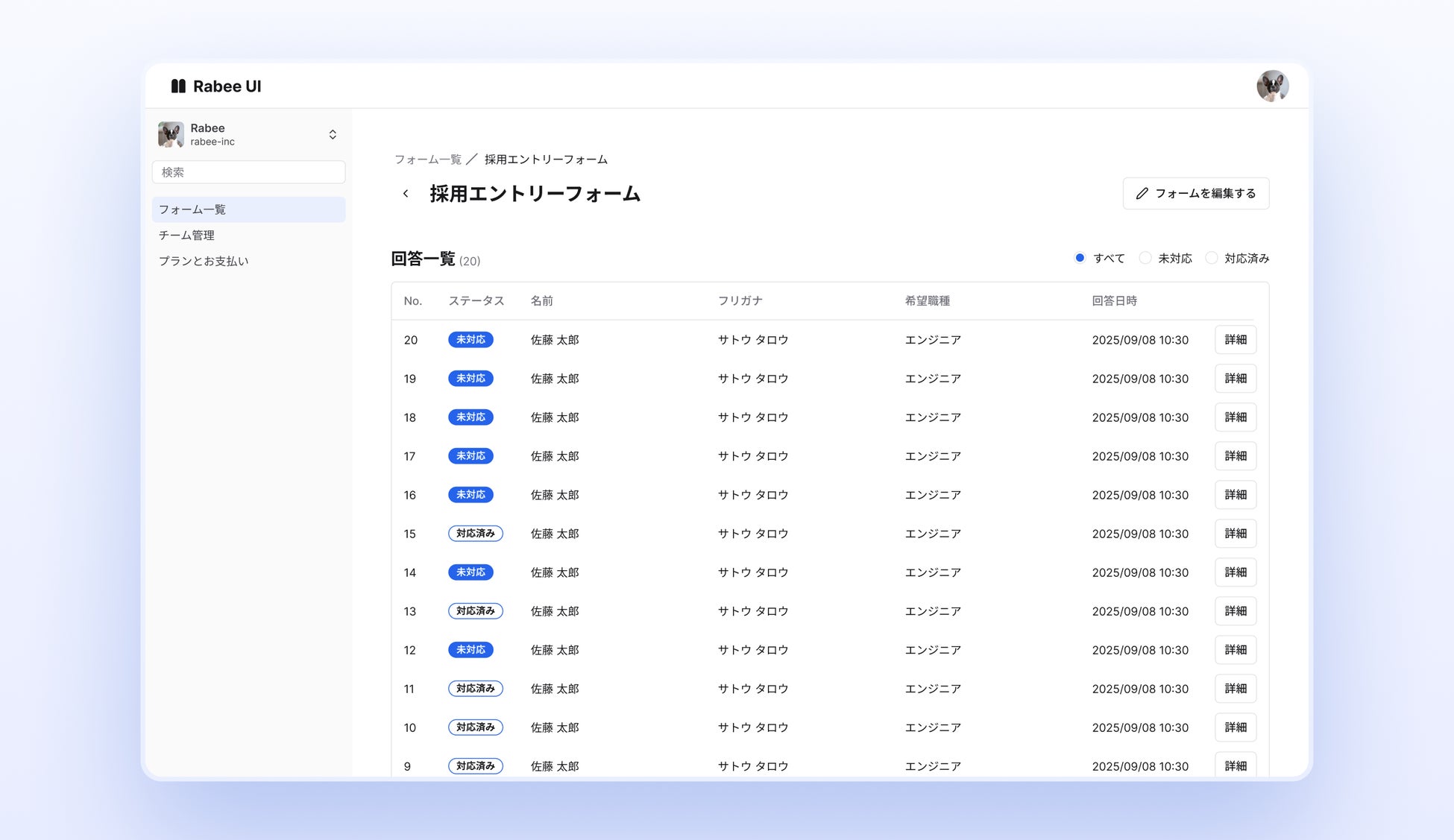
Task: Click the 検索 search input field
Action: click(x=248, y=172)
